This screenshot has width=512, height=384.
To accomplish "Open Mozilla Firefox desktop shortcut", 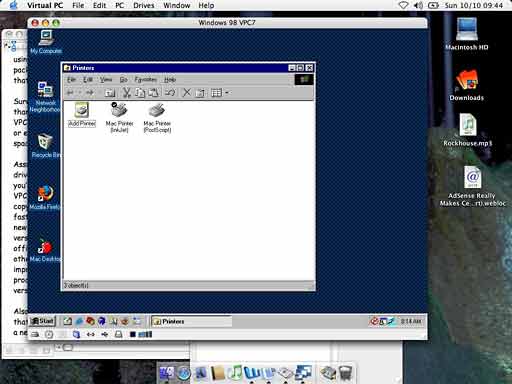I will pyautogui.click(x=45, y=198).
